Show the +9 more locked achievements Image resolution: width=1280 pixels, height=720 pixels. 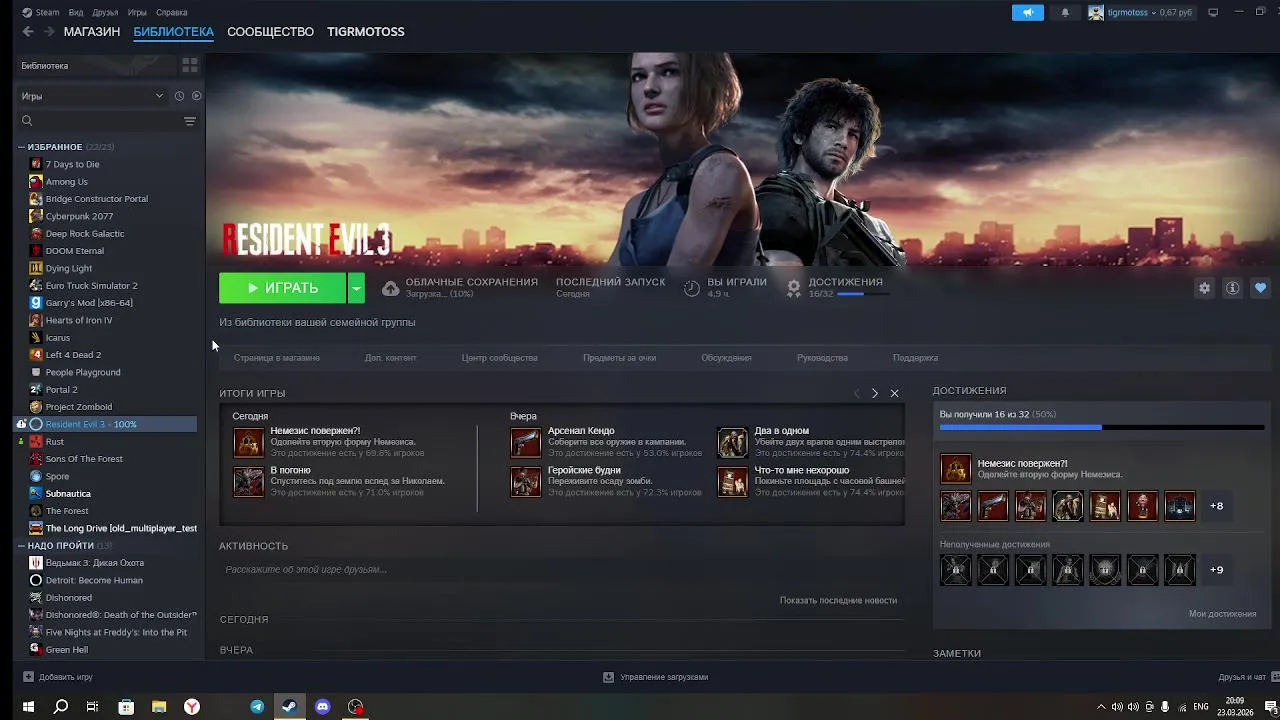(x=1216, y=570)
